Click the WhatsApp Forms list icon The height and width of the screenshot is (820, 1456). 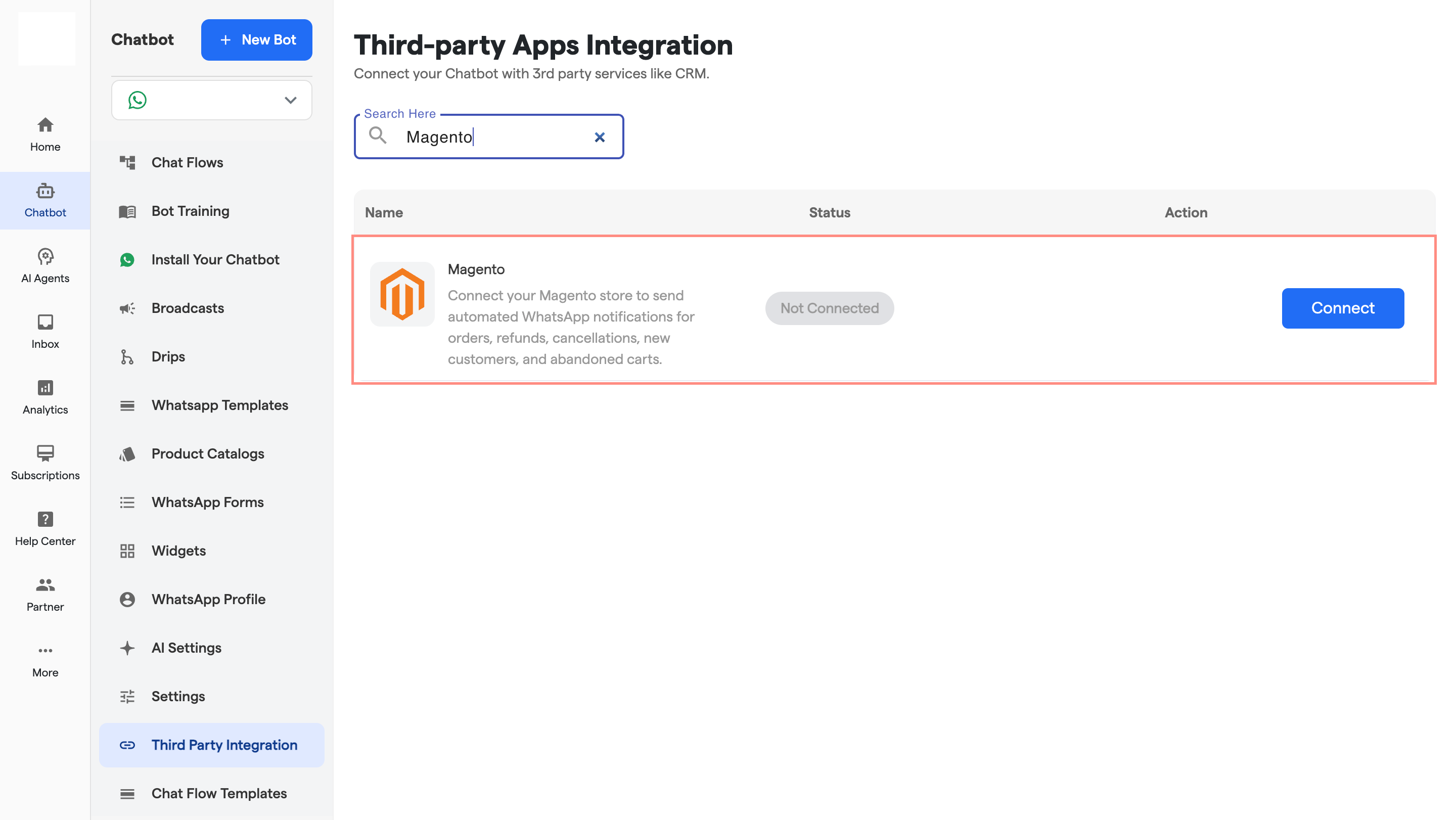click(127, 503)
